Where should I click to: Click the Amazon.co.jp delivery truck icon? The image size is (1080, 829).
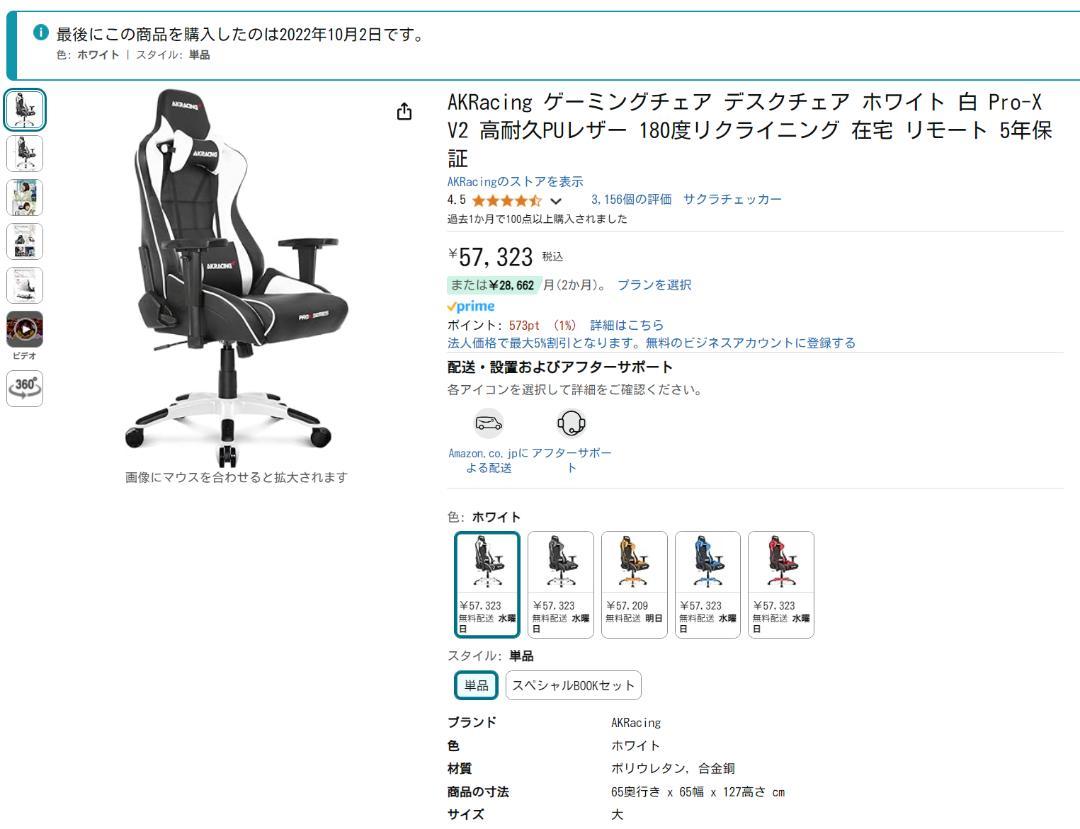489,423
